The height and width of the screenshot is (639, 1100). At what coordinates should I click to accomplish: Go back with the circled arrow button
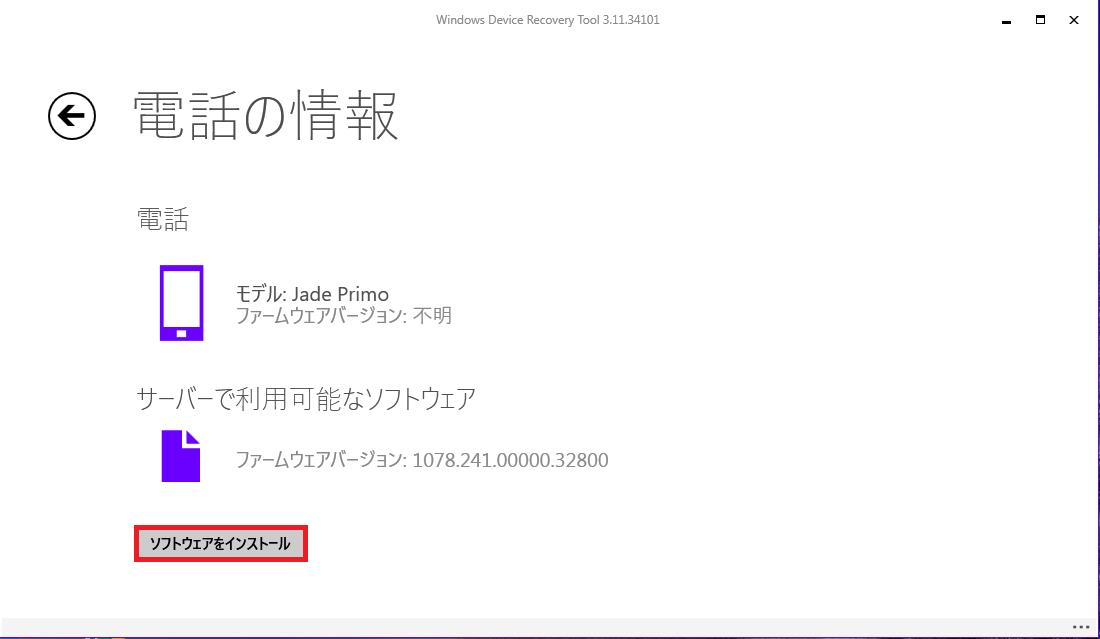click(72, 116)
